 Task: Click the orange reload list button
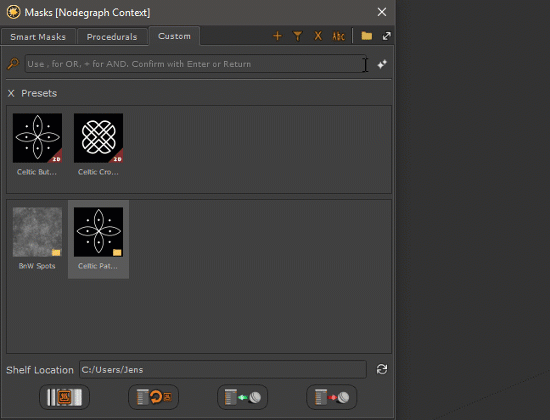click(x=154, y=397)
